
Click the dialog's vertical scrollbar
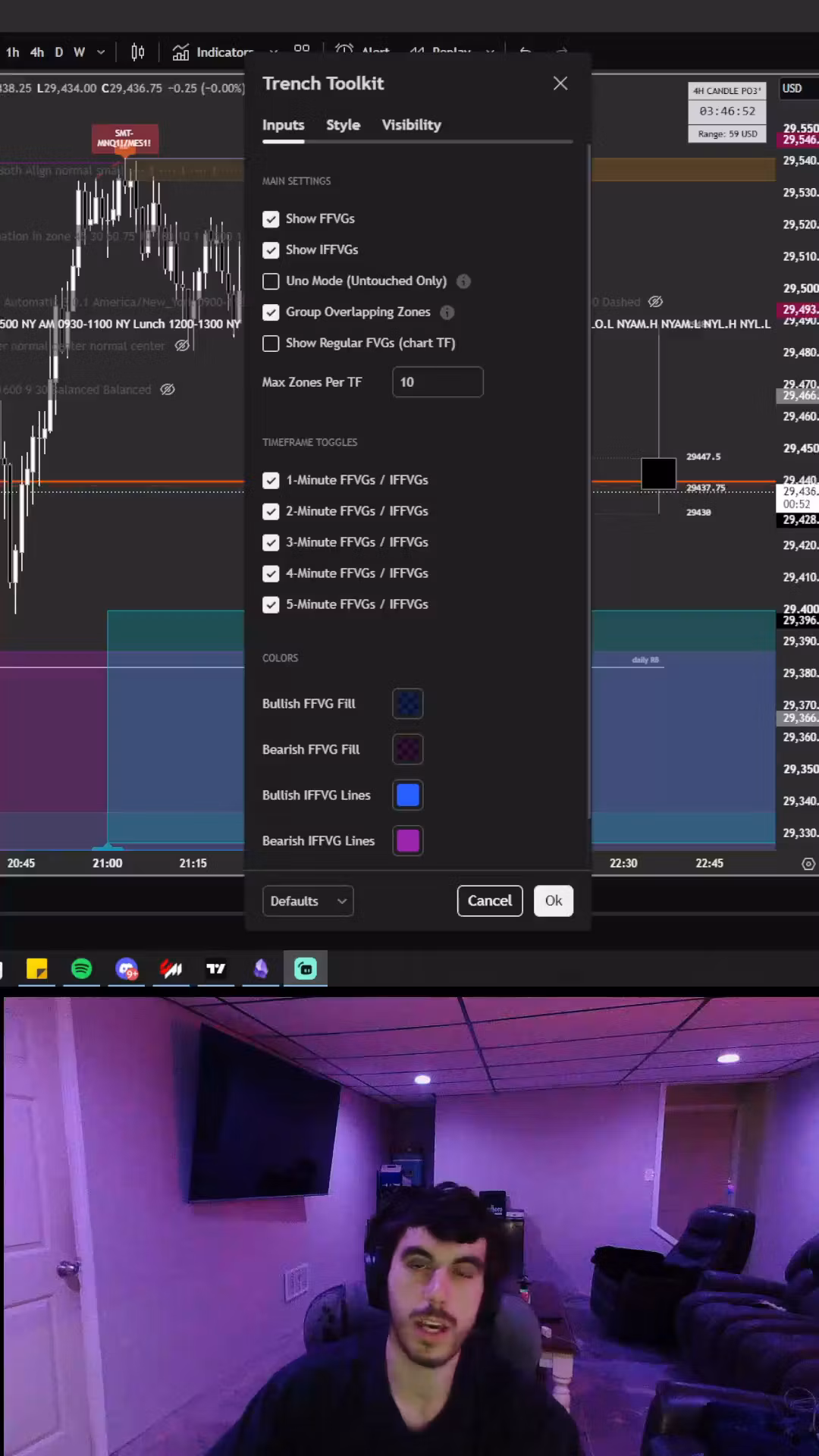(x=588, y=481)
